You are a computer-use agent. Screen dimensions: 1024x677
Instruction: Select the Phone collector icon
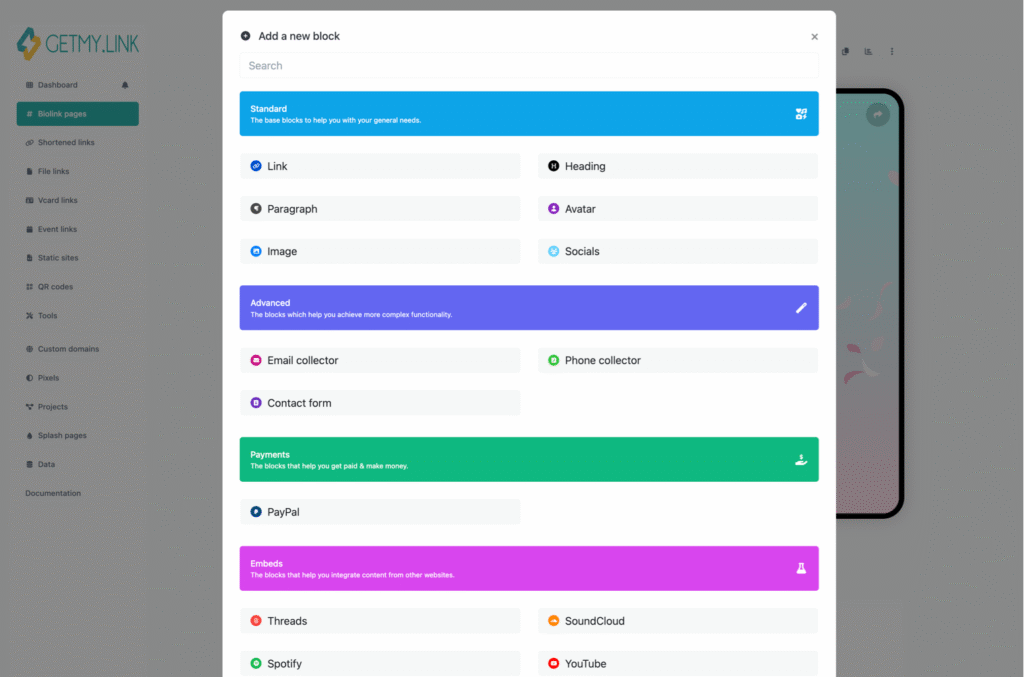(553, 361)
